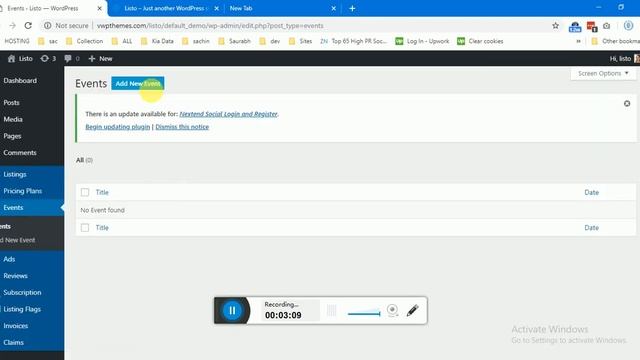640x360 pixels.
Task: Open Other bookmarks folder
Action: [616, 41]
